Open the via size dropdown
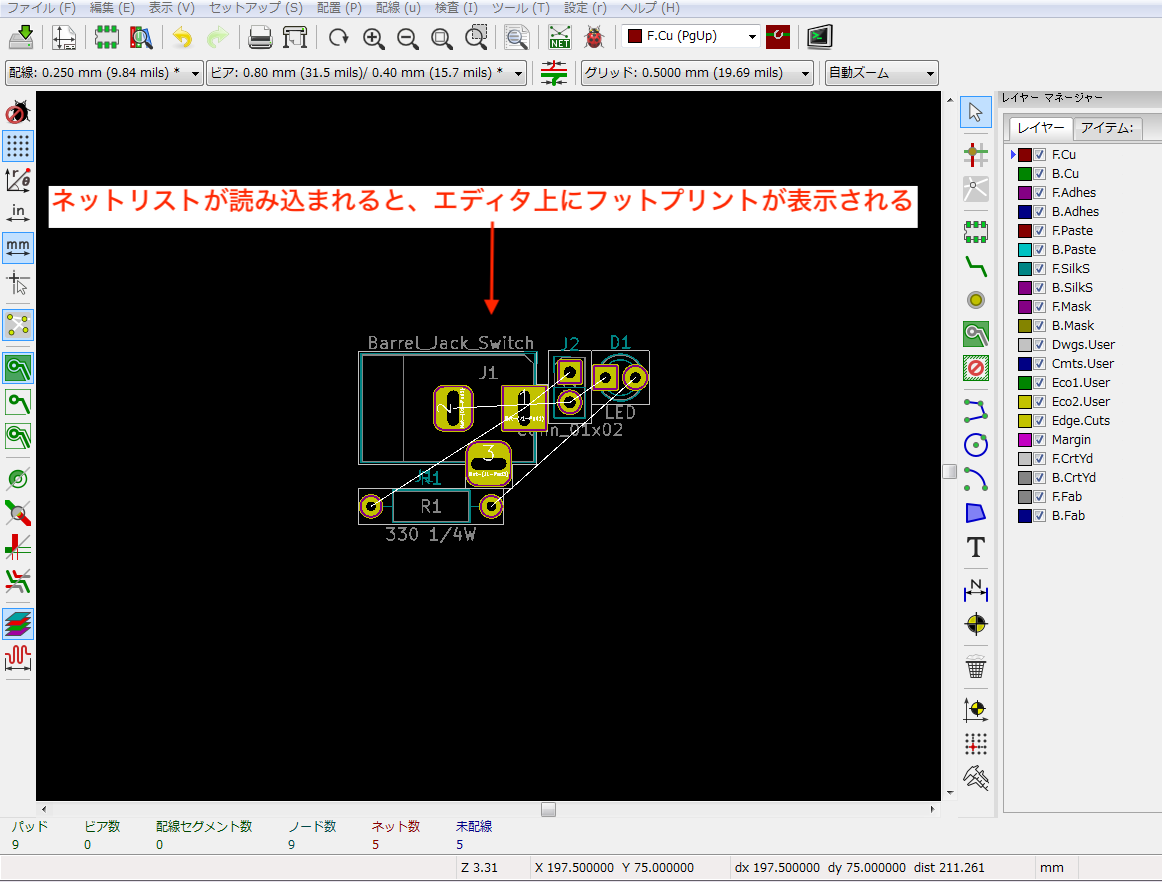 tap(366, 73)
